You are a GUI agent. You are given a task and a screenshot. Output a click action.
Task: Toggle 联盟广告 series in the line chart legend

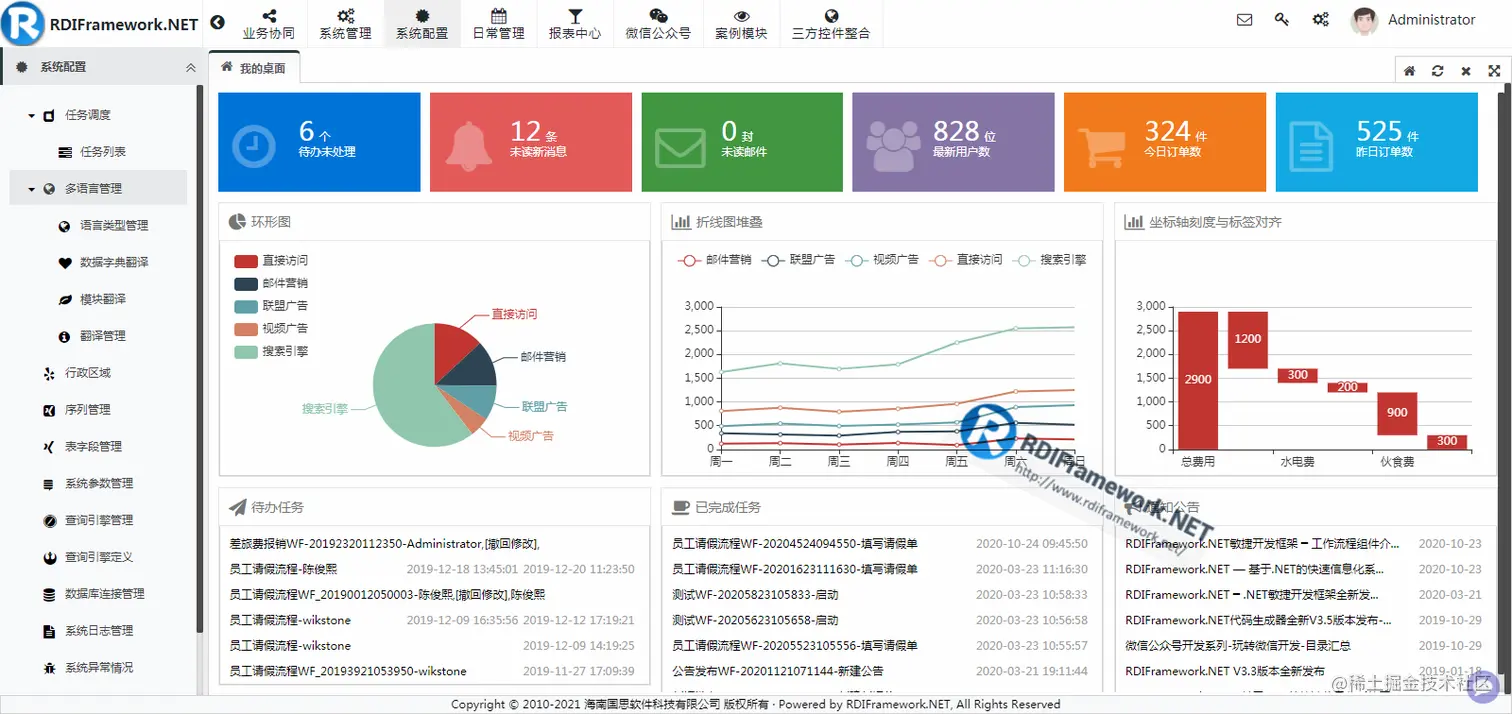[798, 259]
